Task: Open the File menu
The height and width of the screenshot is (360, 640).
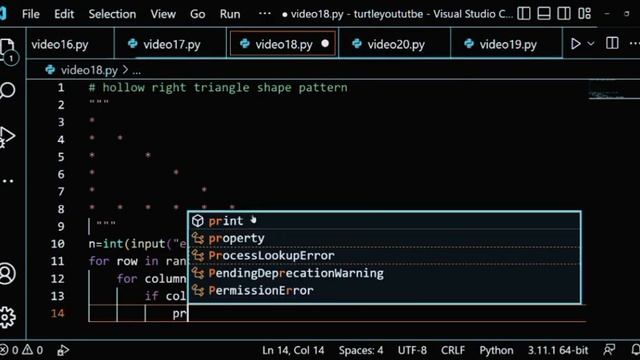Action: [x=31, y=14]
